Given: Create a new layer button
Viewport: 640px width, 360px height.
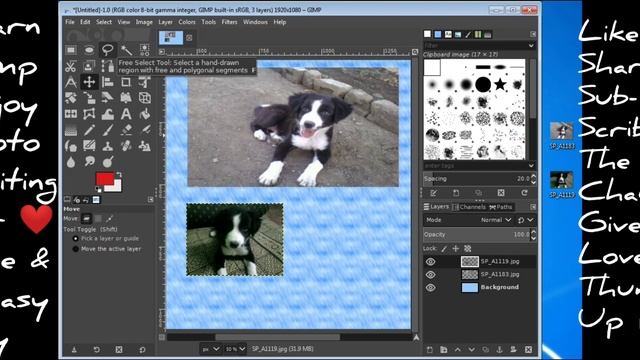Looking at the screenshot, I should [x=429, y=350].
